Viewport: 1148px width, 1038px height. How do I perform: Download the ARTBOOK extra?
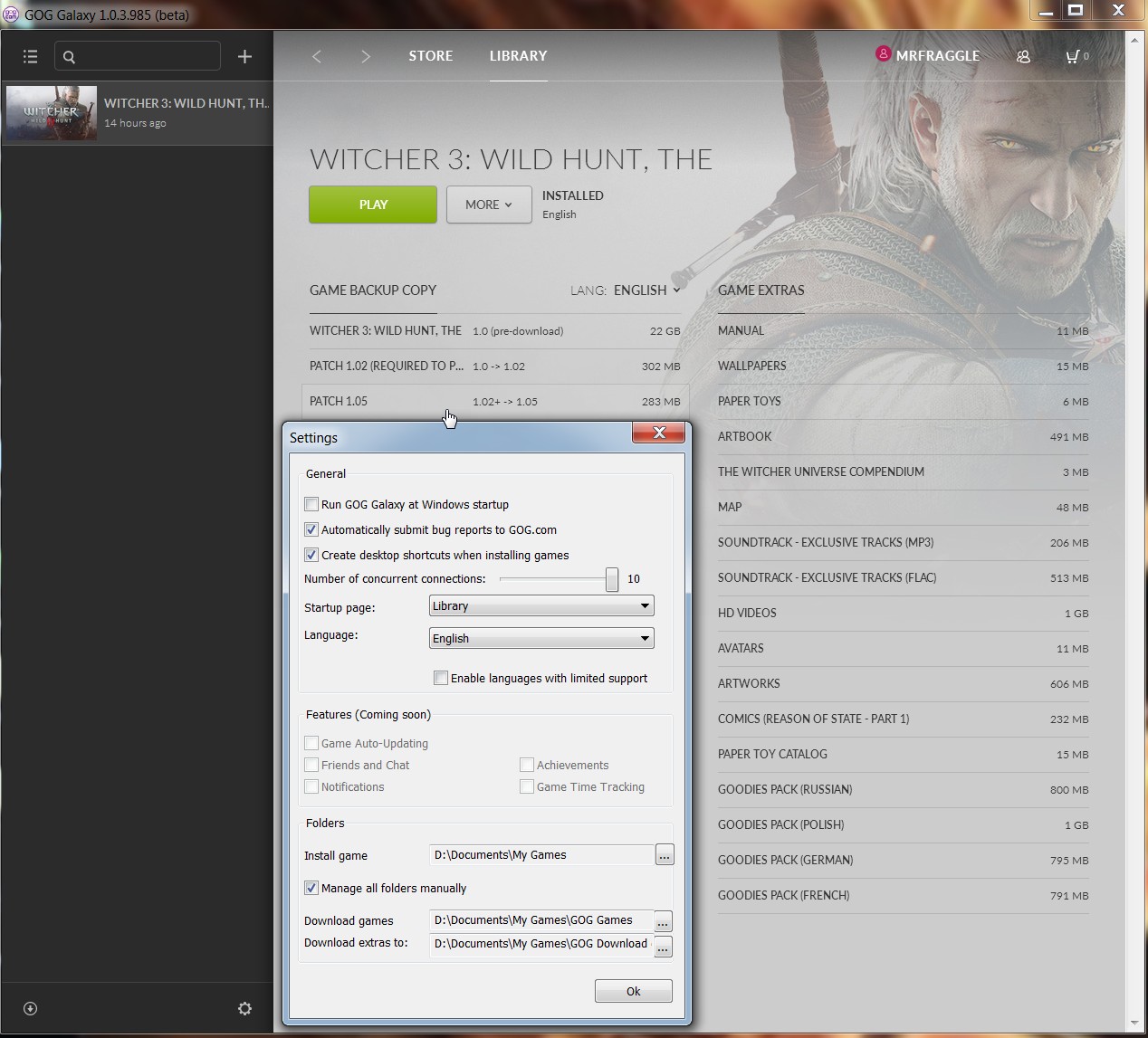tap(904, 437)
